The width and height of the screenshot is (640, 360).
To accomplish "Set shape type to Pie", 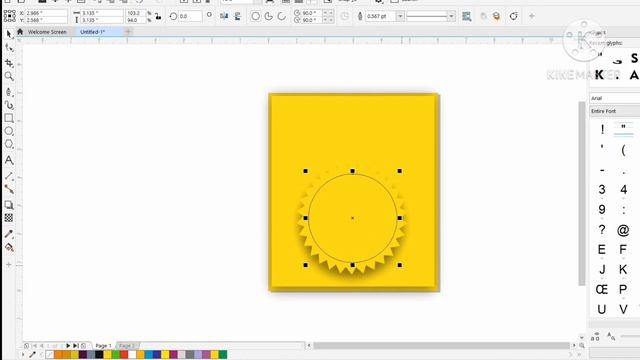I will coord(269,16).
